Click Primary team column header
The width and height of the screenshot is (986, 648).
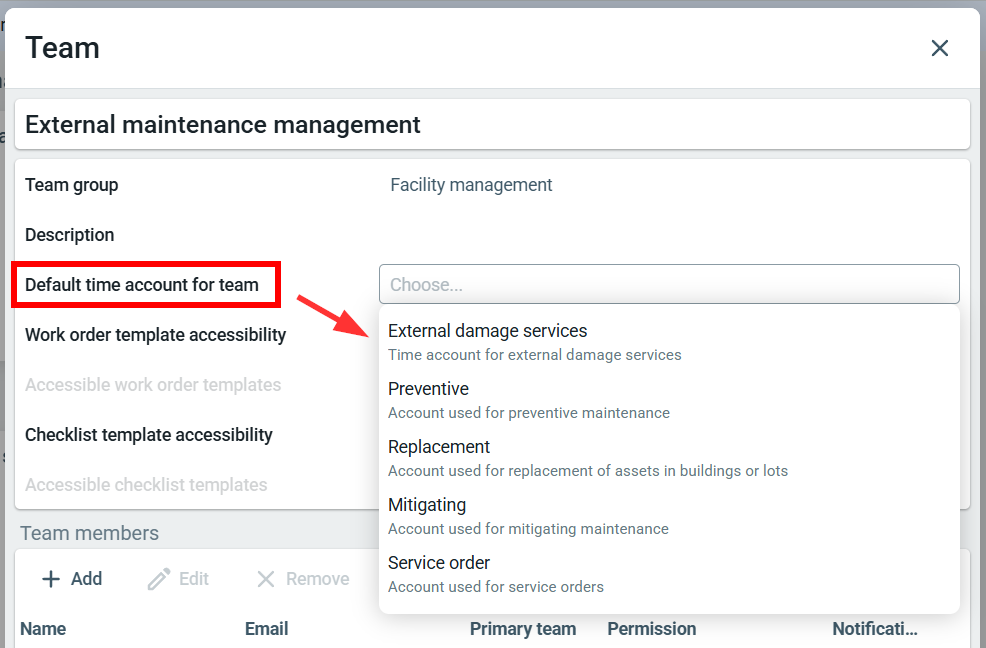point(523,629)
